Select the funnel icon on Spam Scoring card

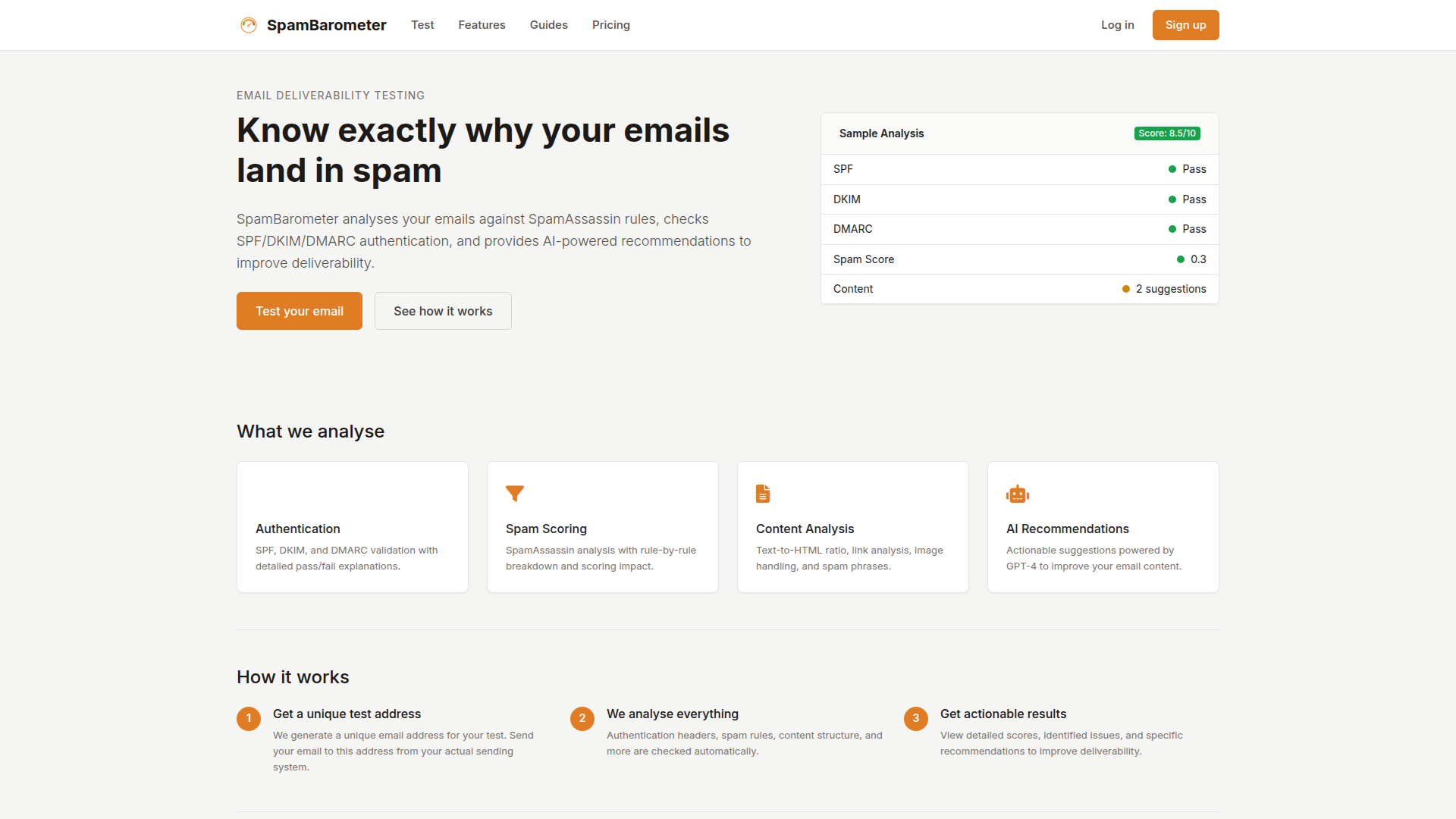[x=515, y=494]
